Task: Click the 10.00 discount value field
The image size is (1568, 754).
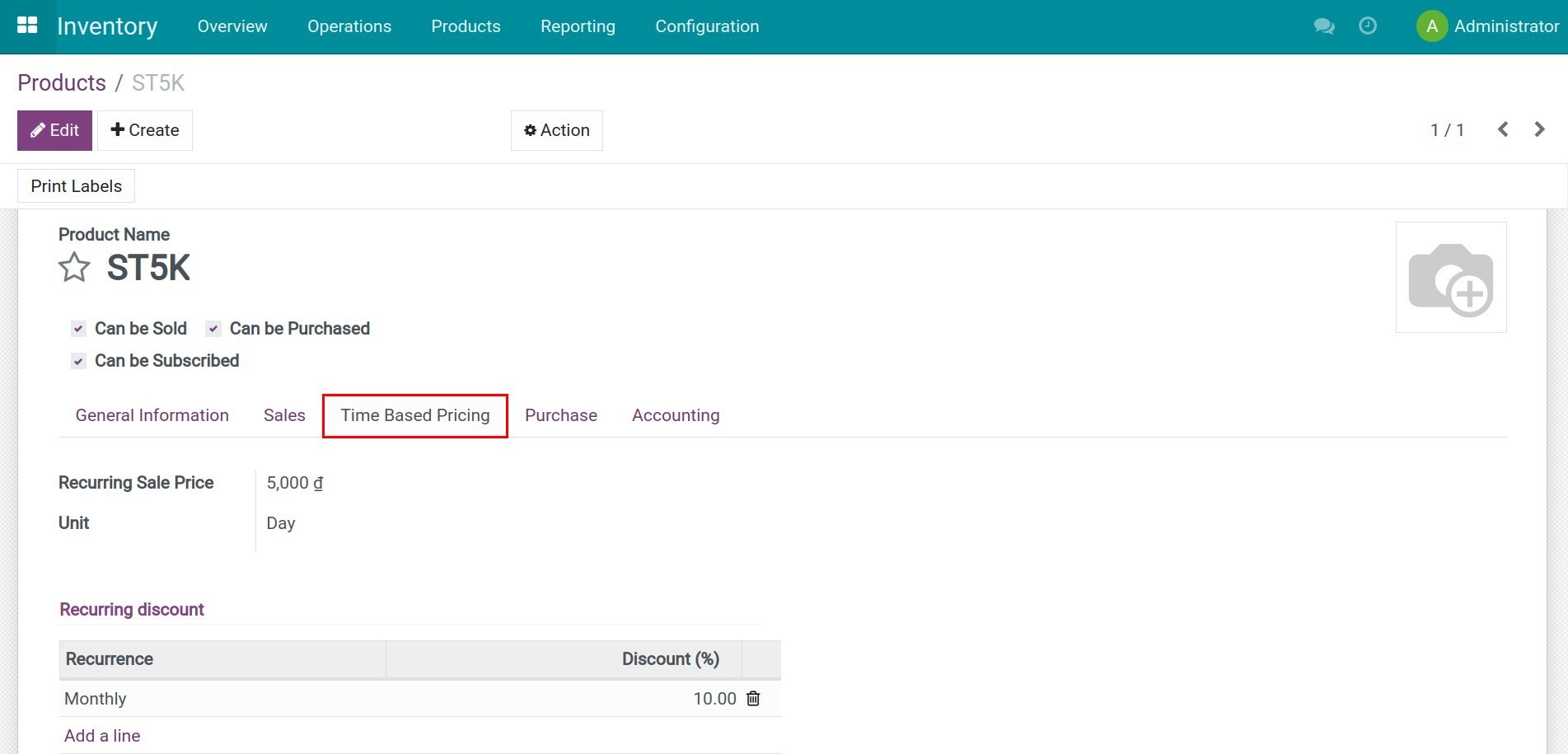Action: 714,698
